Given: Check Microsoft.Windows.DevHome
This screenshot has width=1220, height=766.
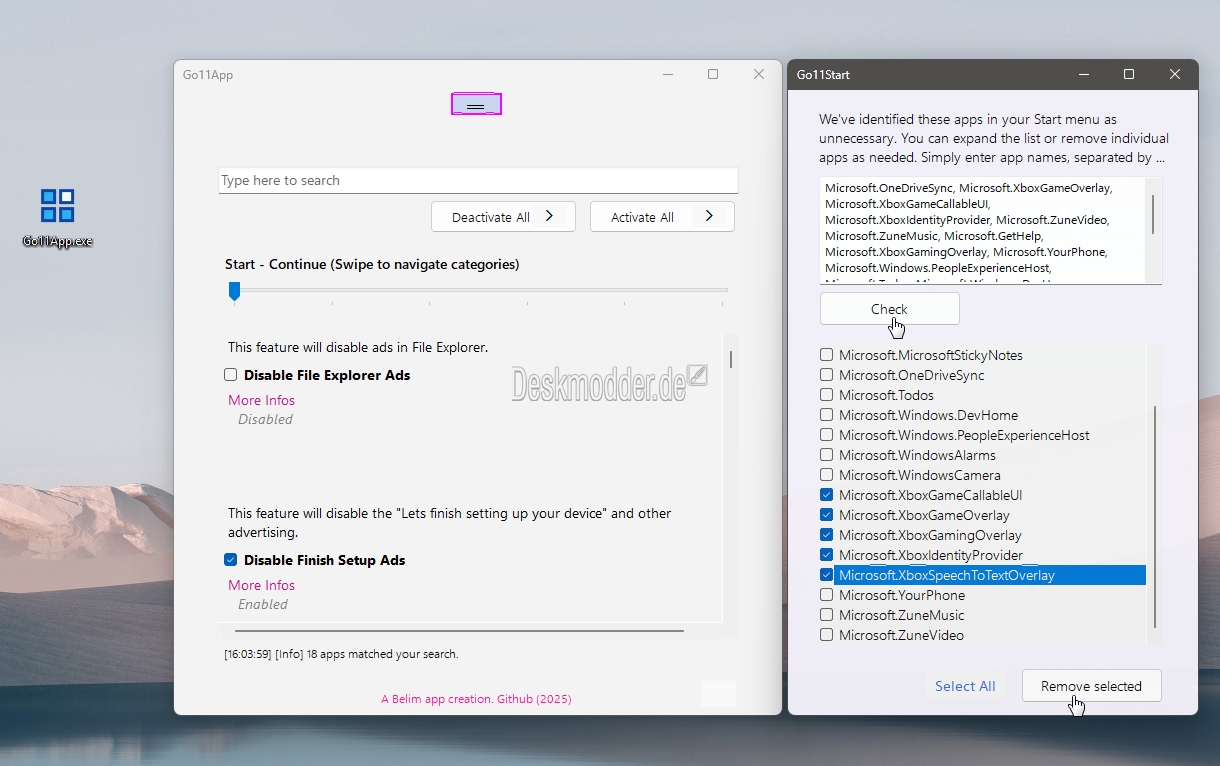Looking at the screenshot, I should (x=826, y=415).
